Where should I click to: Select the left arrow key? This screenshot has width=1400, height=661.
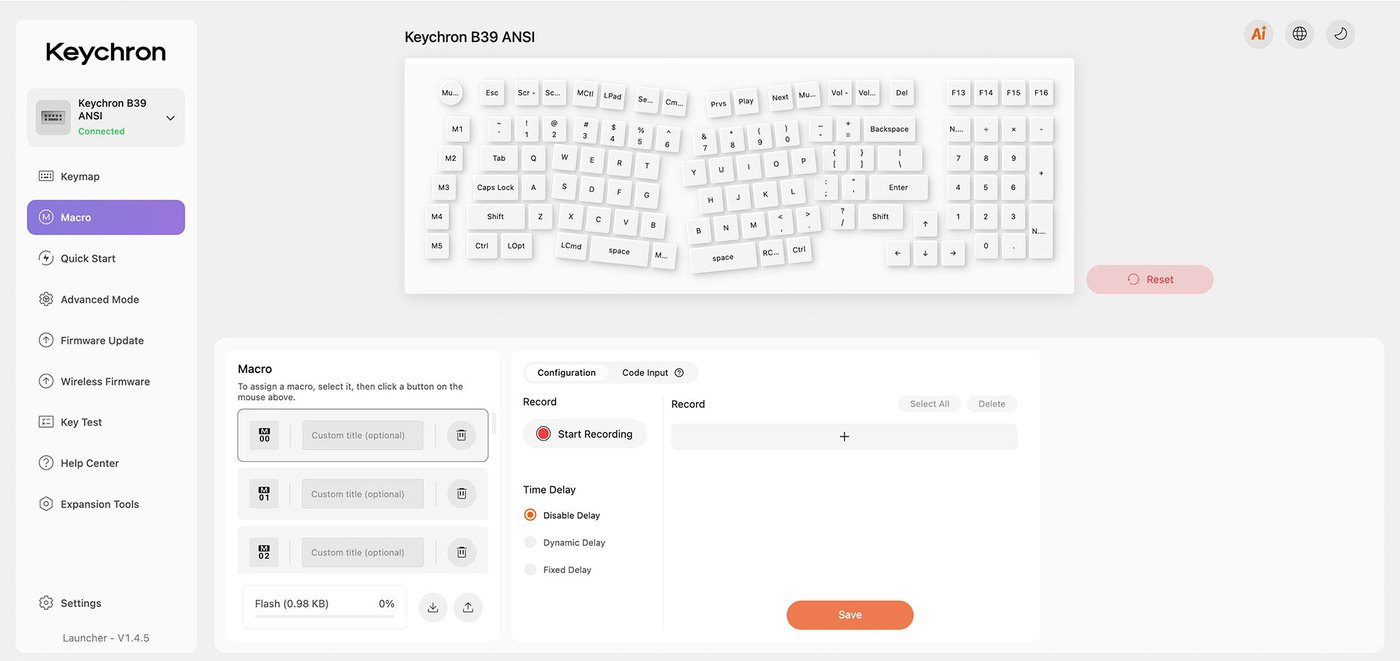click(897, 253)
